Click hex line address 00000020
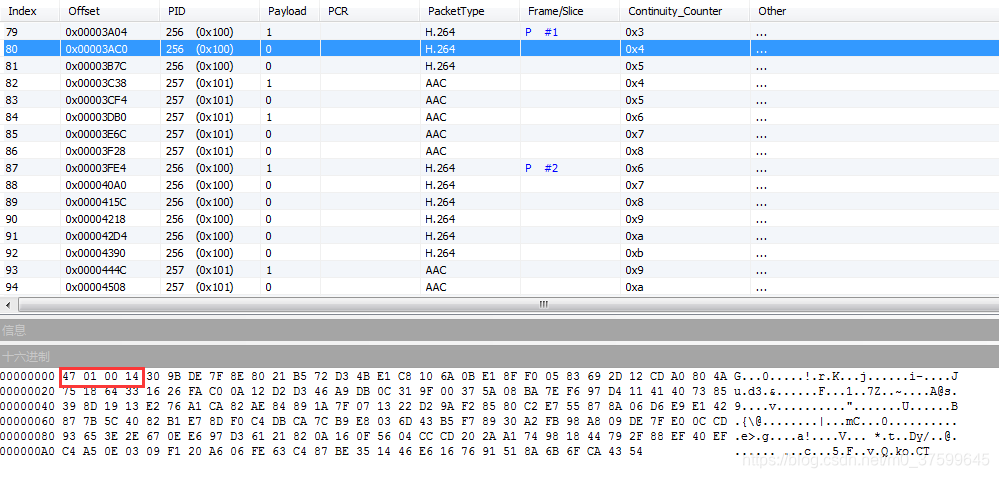 [27, 391]
